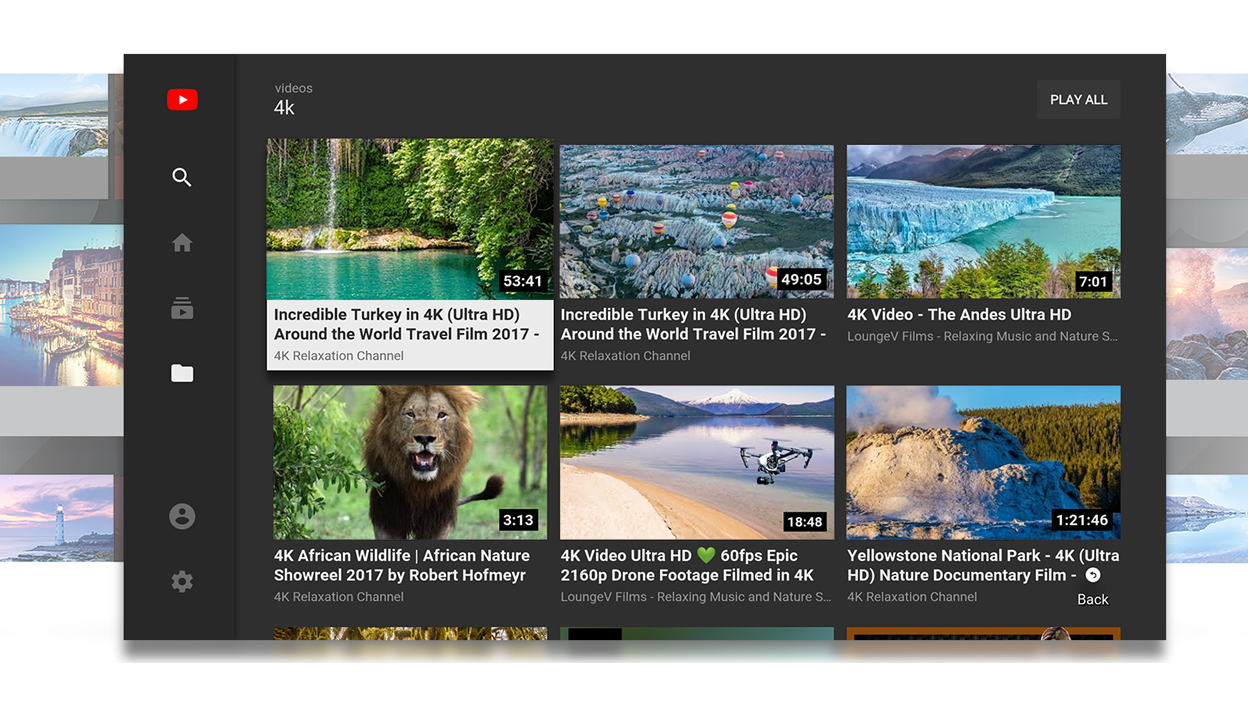This screenshot has height=702, width=1248.
Task: Select the hot air balloons Turkey thumbnail
Action: coord(697,221)
